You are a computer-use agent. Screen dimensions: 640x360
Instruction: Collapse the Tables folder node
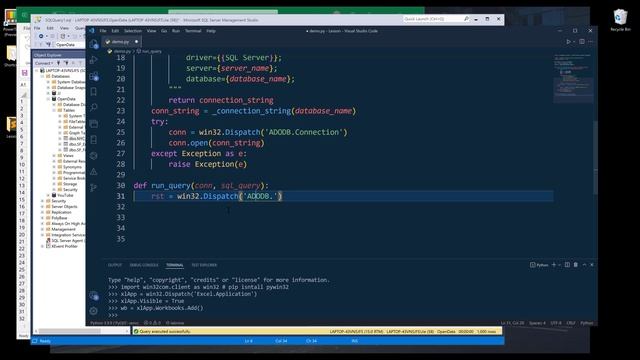click(54, 110)
